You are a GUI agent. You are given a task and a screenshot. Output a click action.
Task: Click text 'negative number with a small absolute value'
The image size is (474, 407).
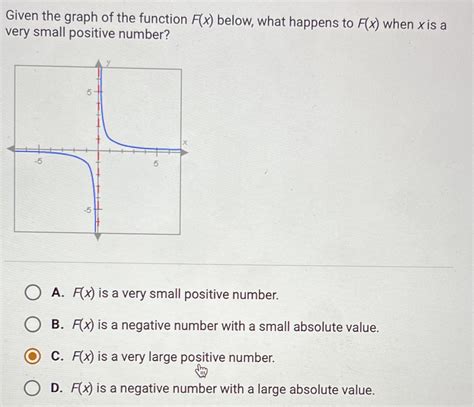[250, 326]
